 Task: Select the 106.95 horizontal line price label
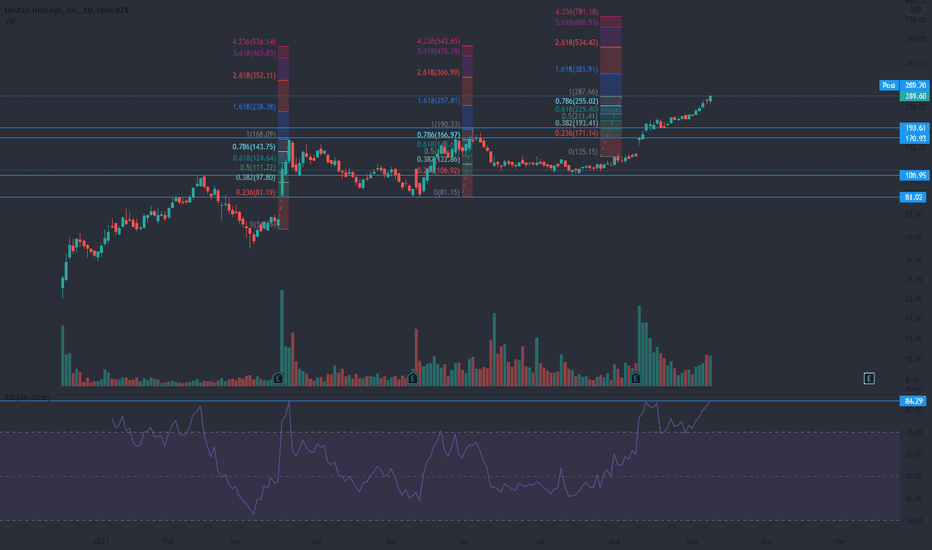pyautogui.click(x=914, y=175)
